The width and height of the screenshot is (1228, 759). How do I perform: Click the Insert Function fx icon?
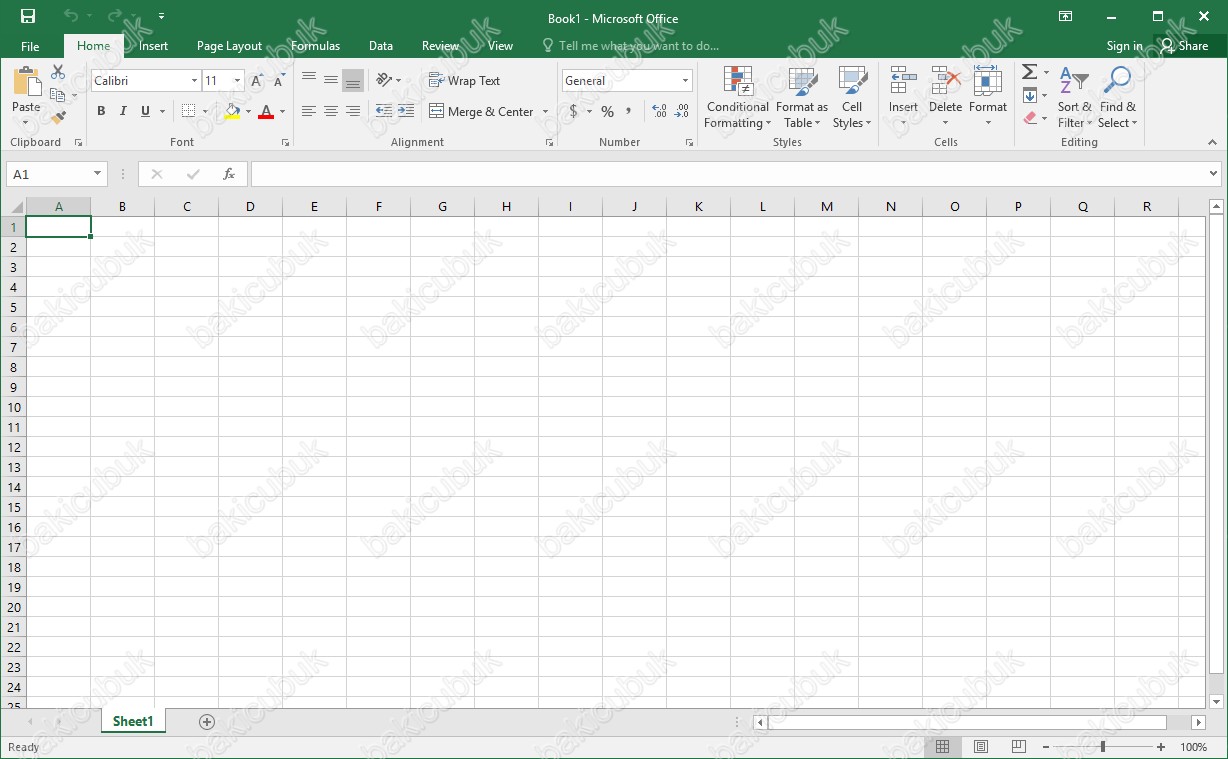228,174
